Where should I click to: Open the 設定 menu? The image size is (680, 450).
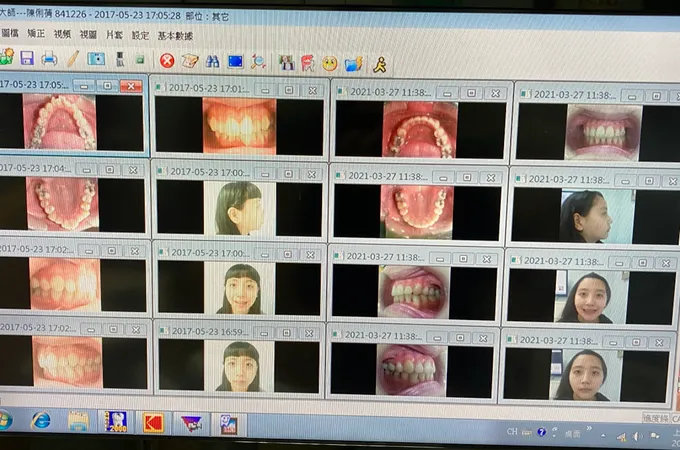(x=140, y=35)
